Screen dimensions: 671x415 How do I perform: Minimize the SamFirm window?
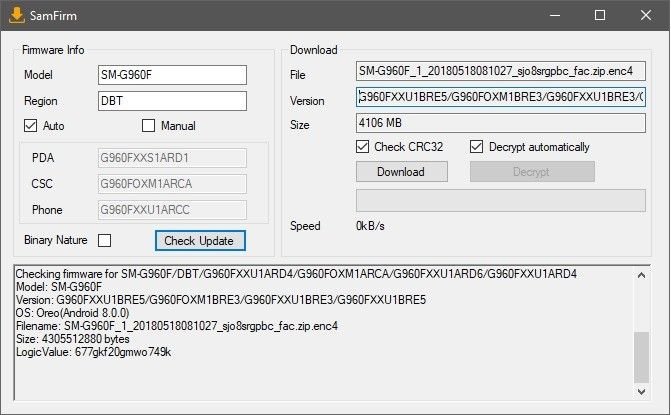point(555,15)
